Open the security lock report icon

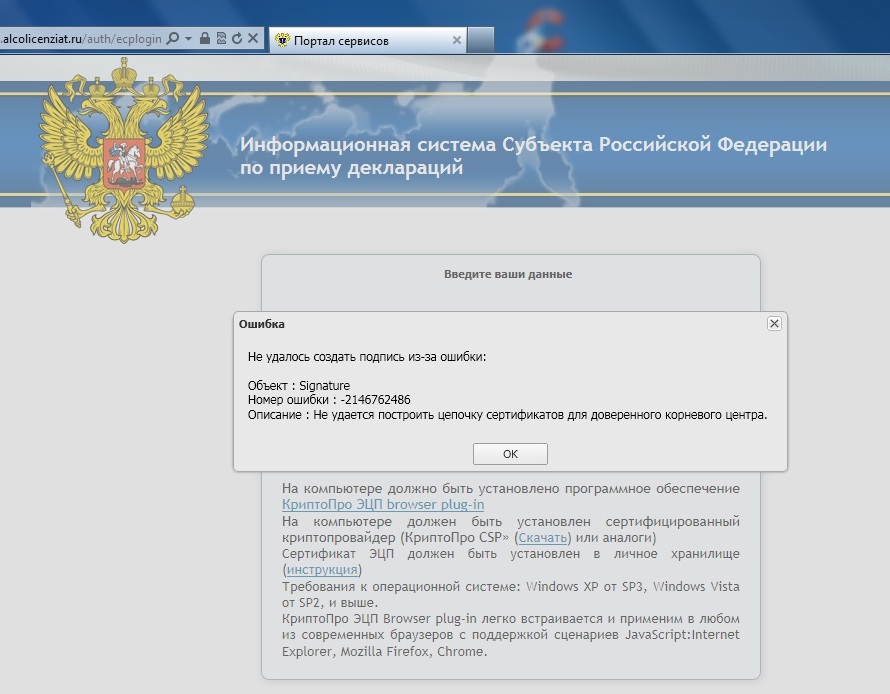pos(205,39)
